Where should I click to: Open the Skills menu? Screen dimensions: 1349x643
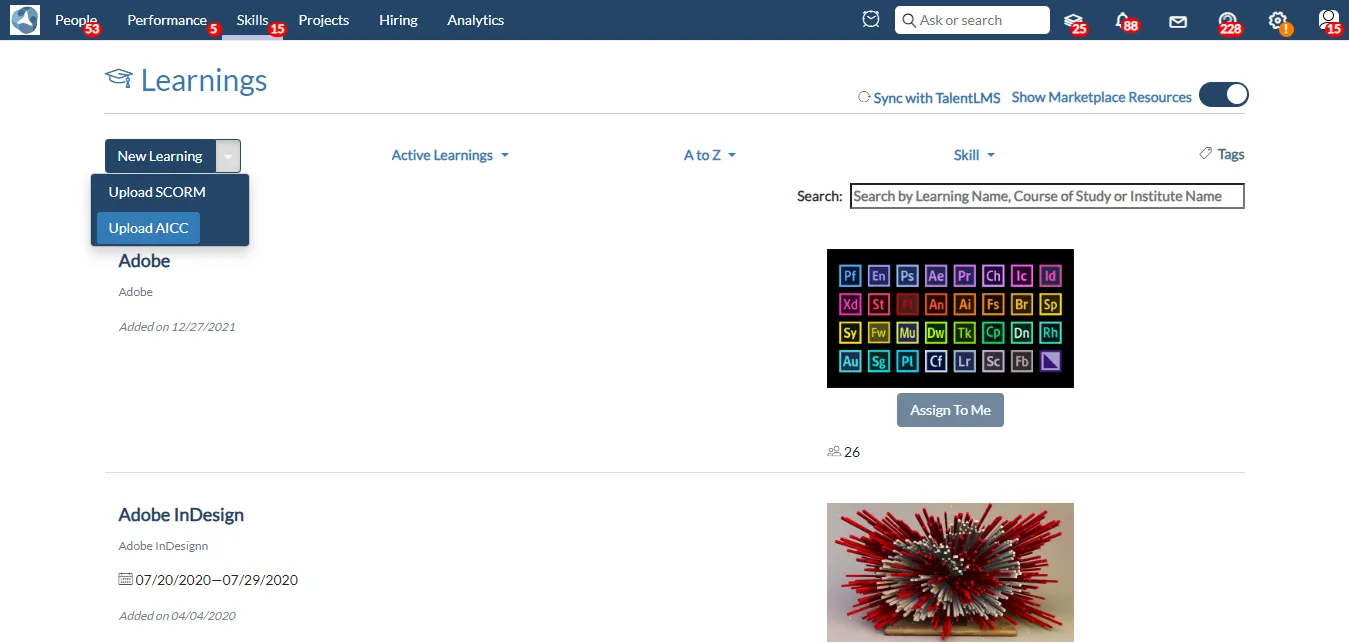pyautogui.click(x=252, y=20)
